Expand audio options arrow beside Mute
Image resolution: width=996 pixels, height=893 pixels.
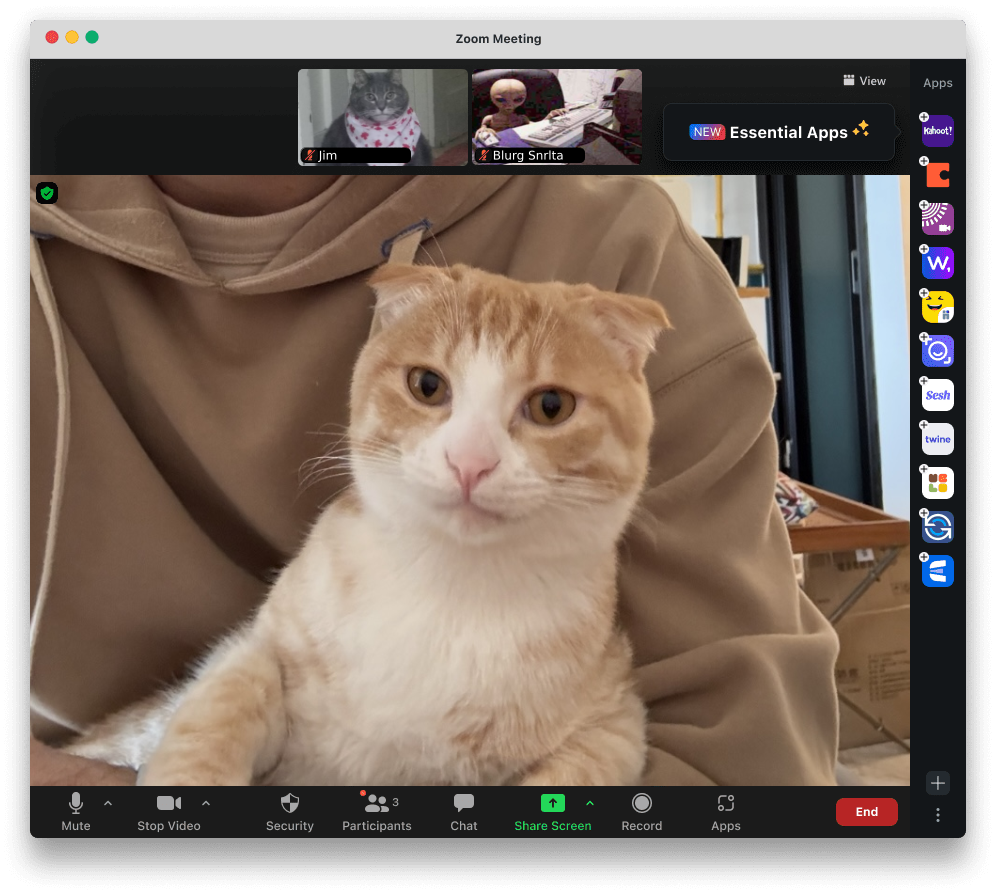click(108, 803)
